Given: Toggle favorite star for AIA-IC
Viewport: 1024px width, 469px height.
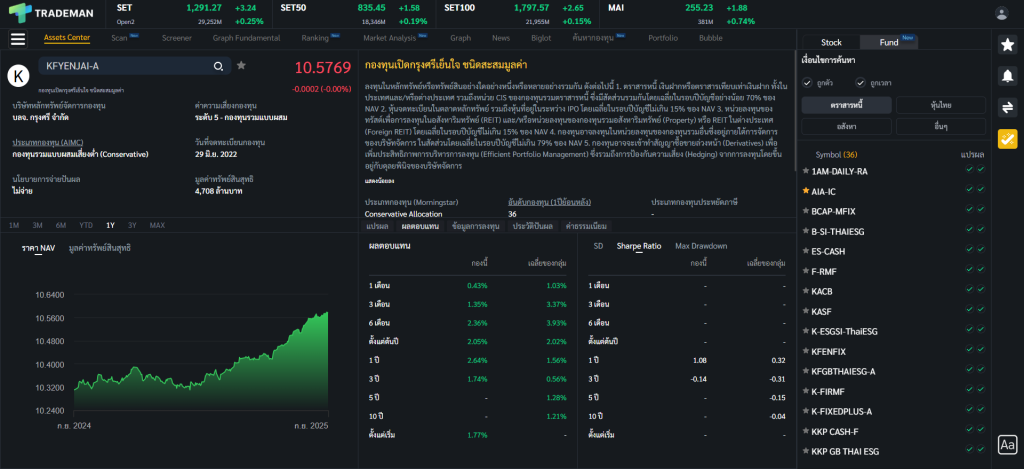Looking at the screenshot, I should point(806,190).
